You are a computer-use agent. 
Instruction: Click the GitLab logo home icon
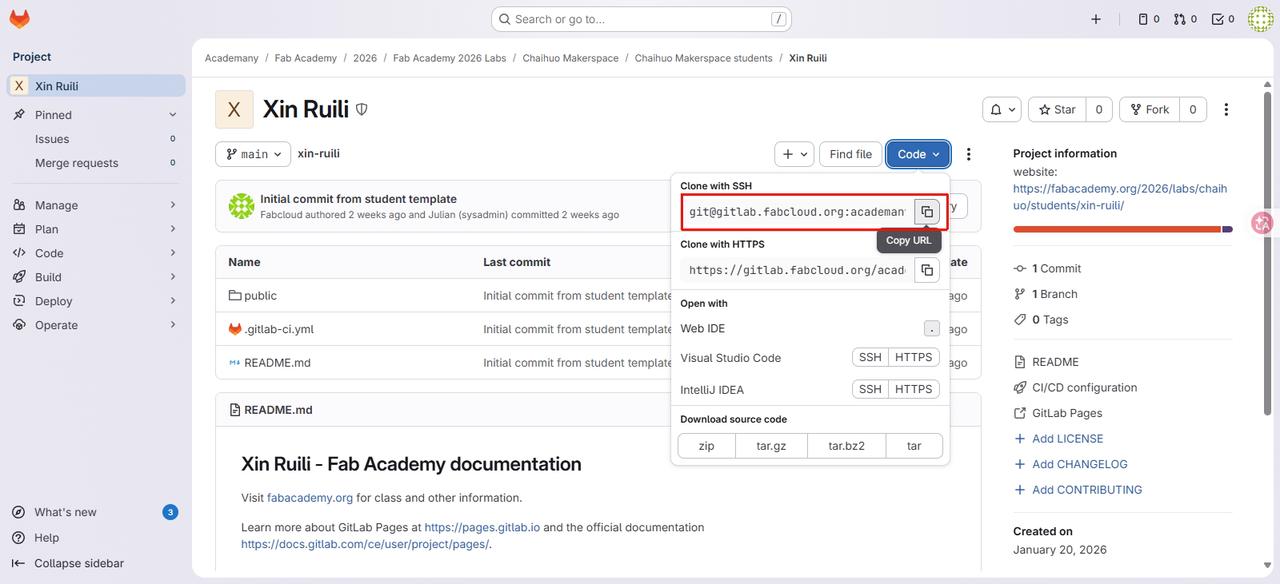[20, 19]
